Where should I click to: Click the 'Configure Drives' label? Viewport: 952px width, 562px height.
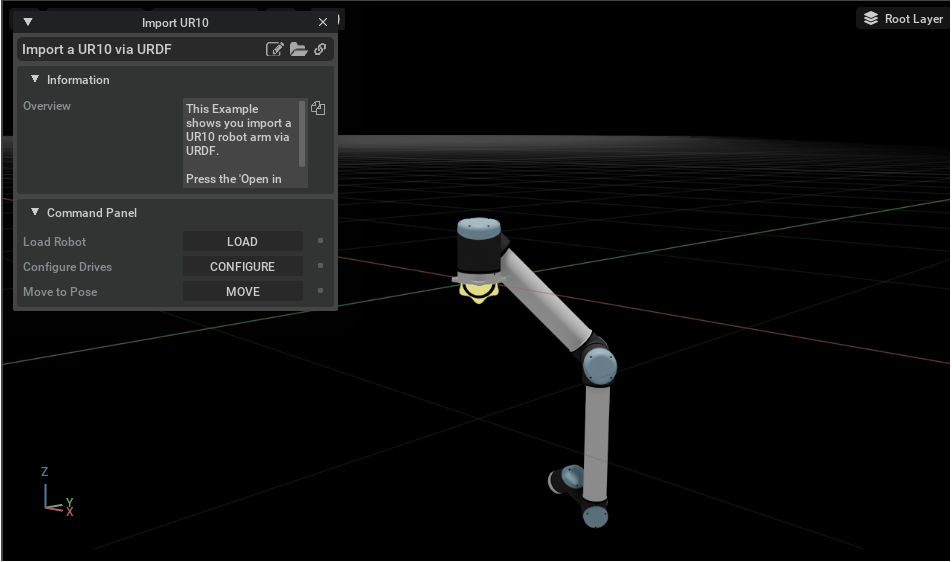click(x=67, y=266)
